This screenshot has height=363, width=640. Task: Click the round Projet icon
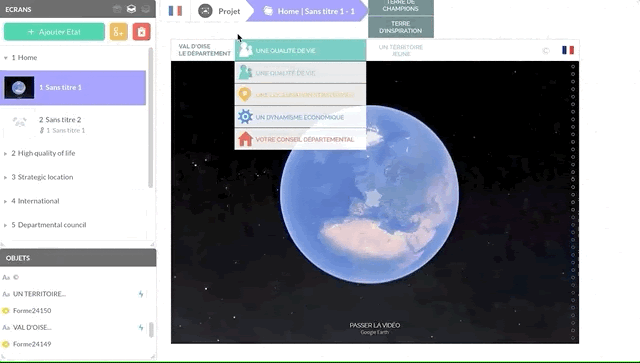205,11
